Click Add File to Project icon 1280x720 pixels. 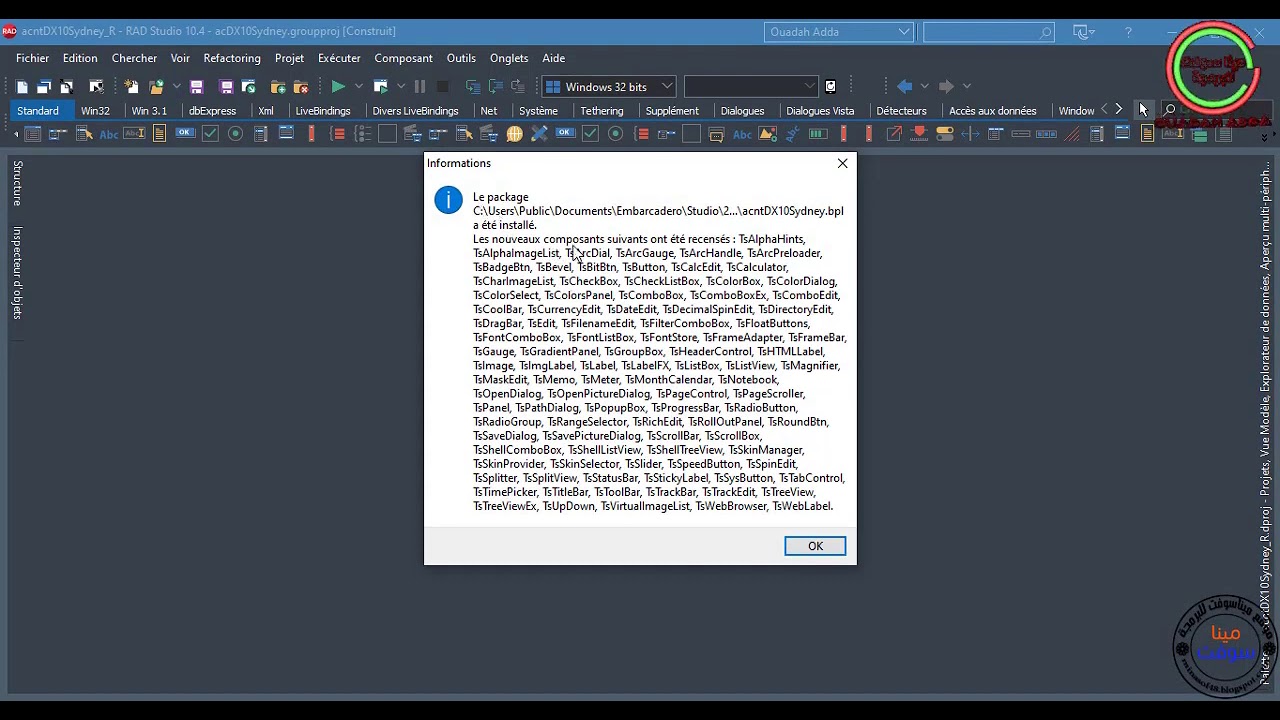coord(278,87)
